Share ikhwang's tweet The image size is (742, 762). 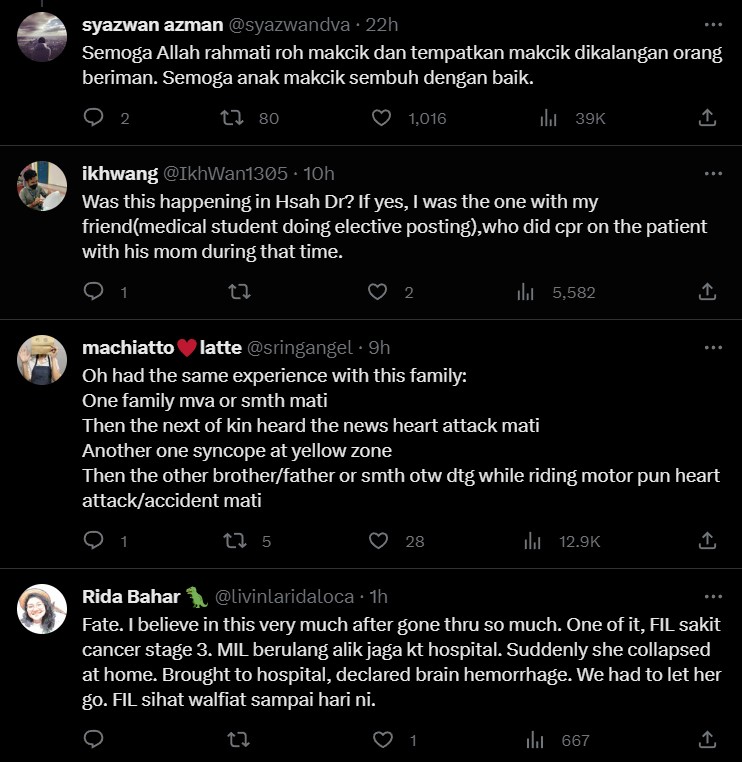tap(707, 292)
